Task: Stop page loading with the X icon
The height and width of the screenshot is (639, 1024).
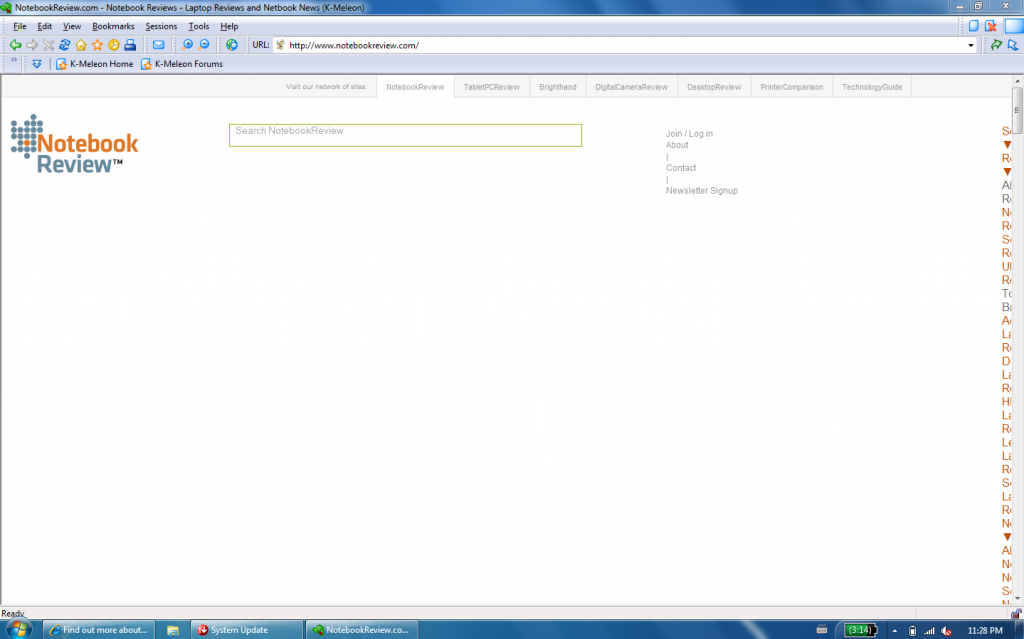Action: tap(48, 45)
